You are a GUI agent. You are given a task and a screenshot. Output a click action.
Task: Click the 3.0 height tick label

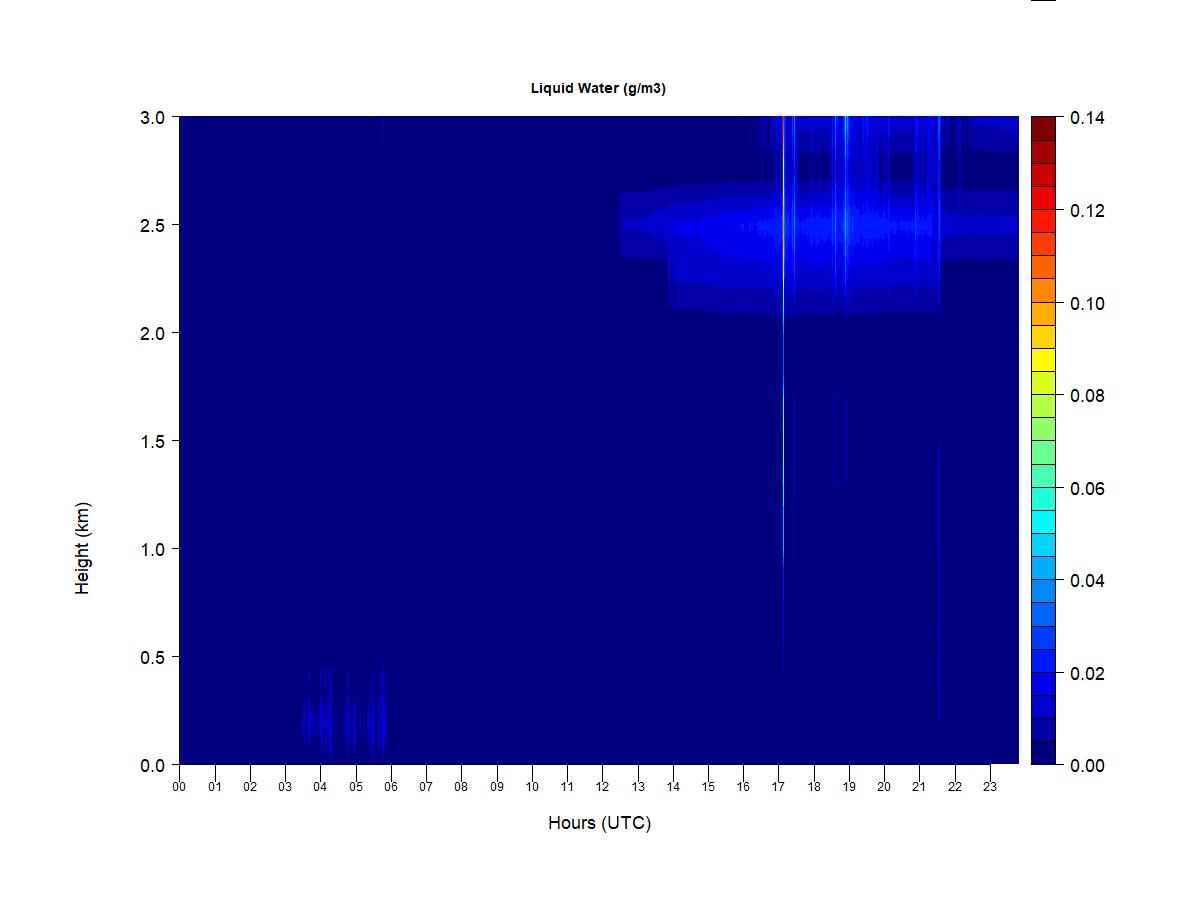click(153, 118)
